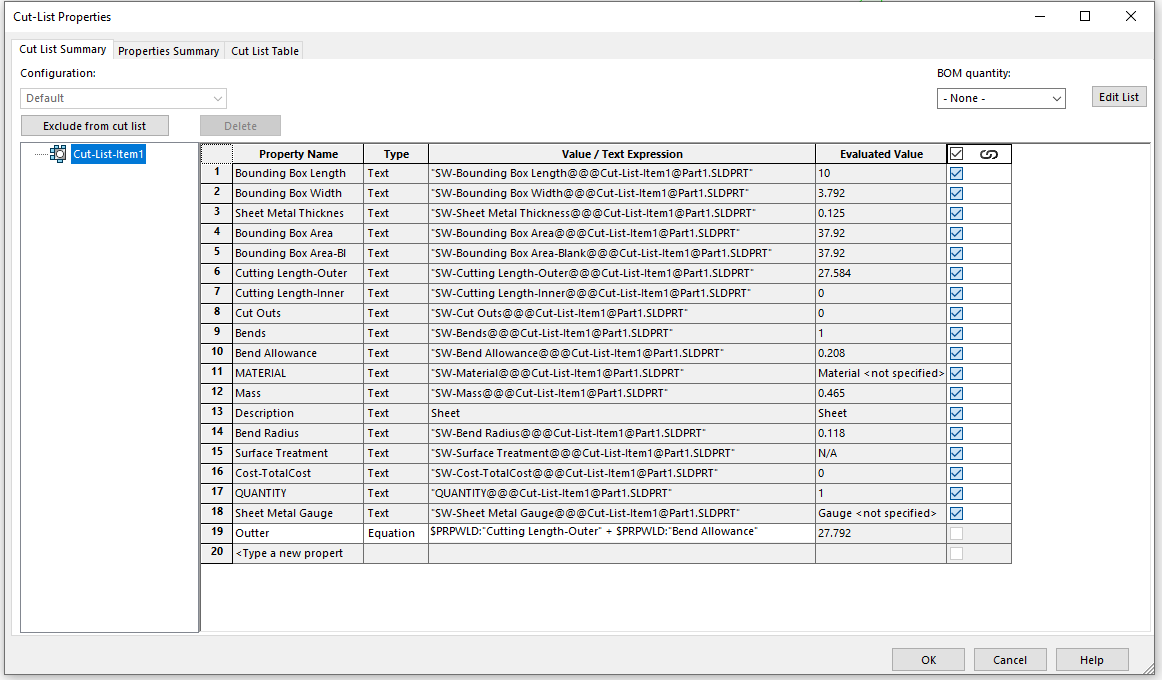Click the Property Name column header
1162x680 pixels.
point(298,154)
